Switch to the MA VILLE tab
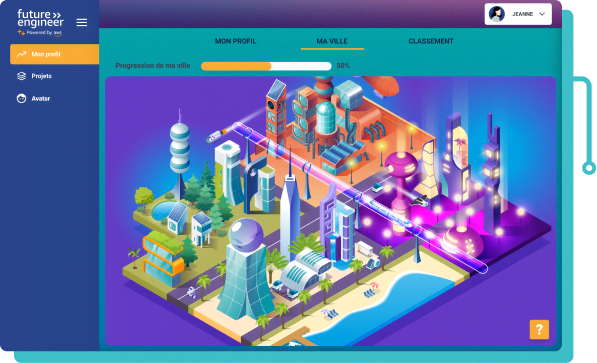 tap(332, 41)
